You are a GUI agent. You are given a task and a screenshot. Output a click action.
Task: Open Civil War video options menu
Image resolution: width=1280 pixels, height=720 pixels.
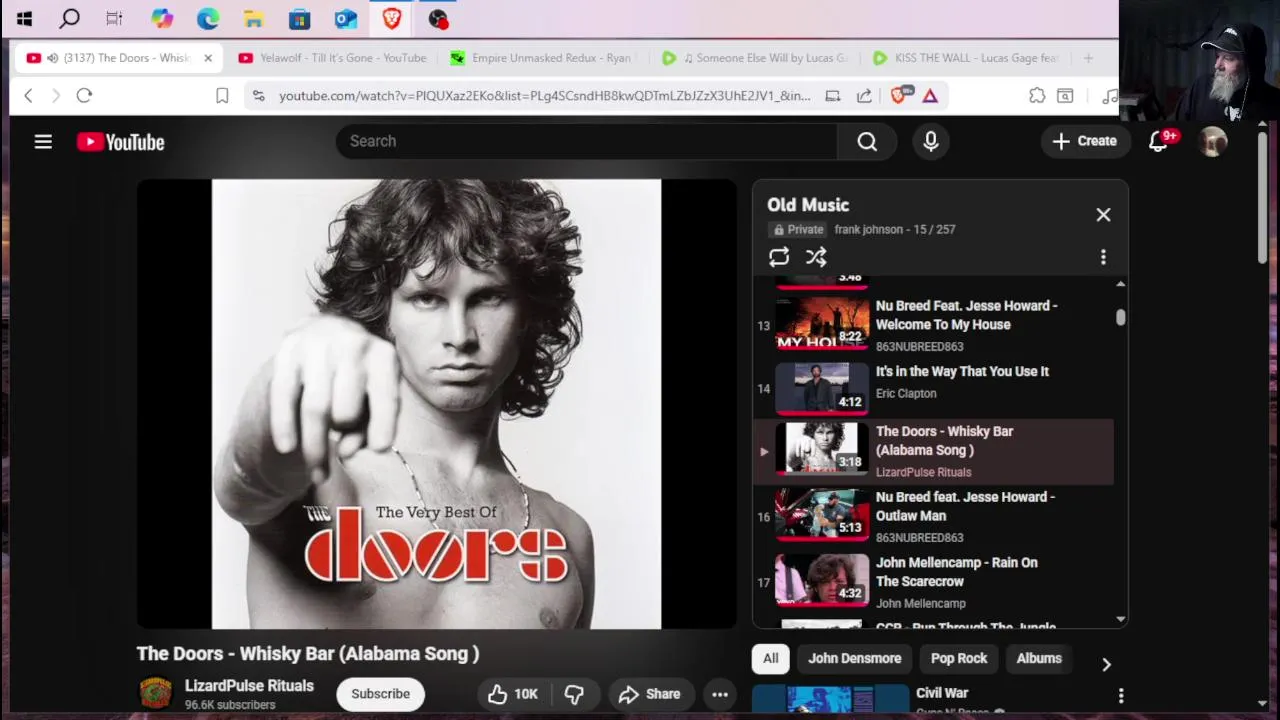click(x=1121, y=695)
